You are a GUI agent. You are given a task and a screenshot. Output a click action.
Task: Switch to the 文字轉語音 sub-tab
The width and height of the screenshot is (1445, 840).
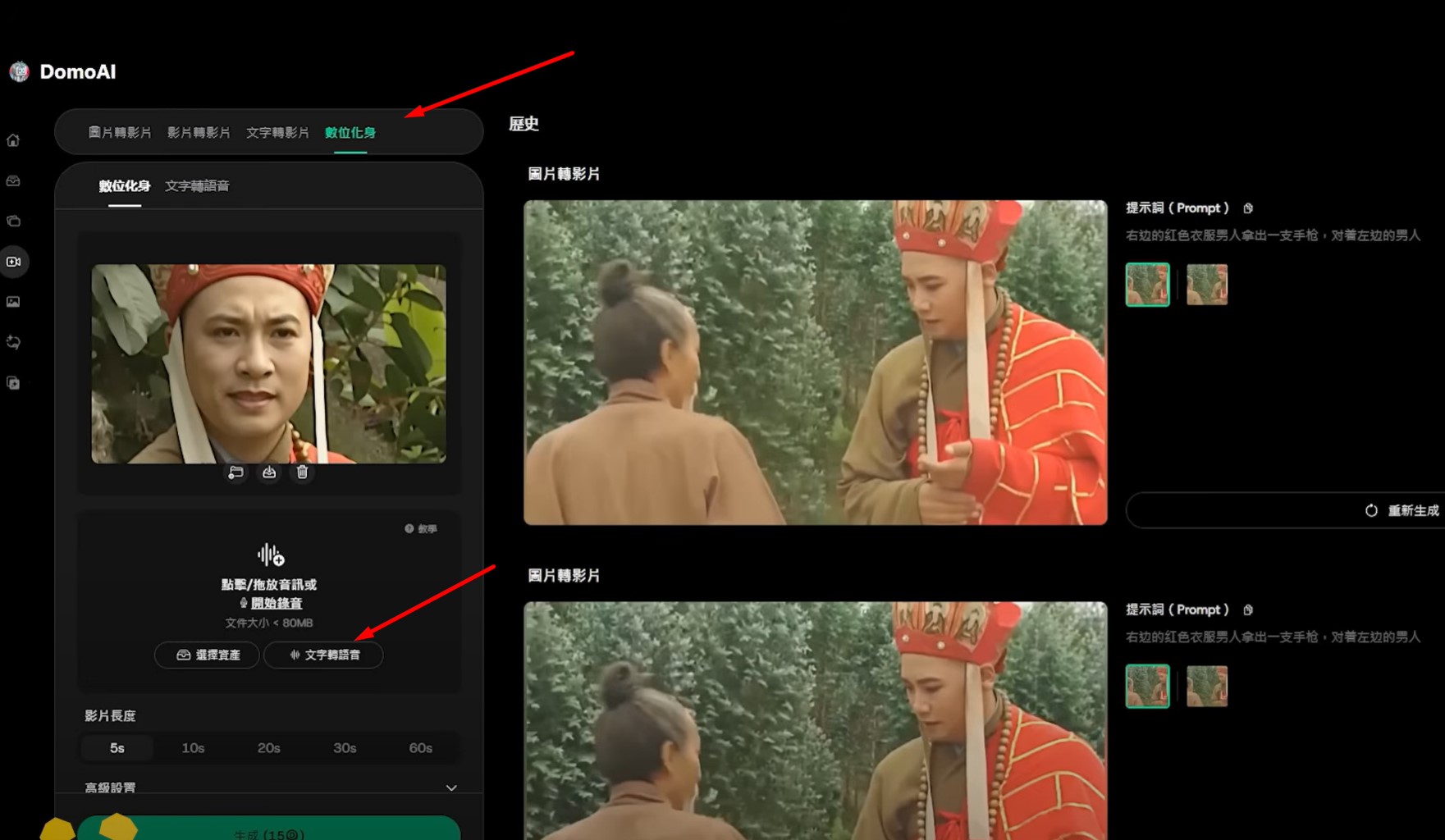197,186
